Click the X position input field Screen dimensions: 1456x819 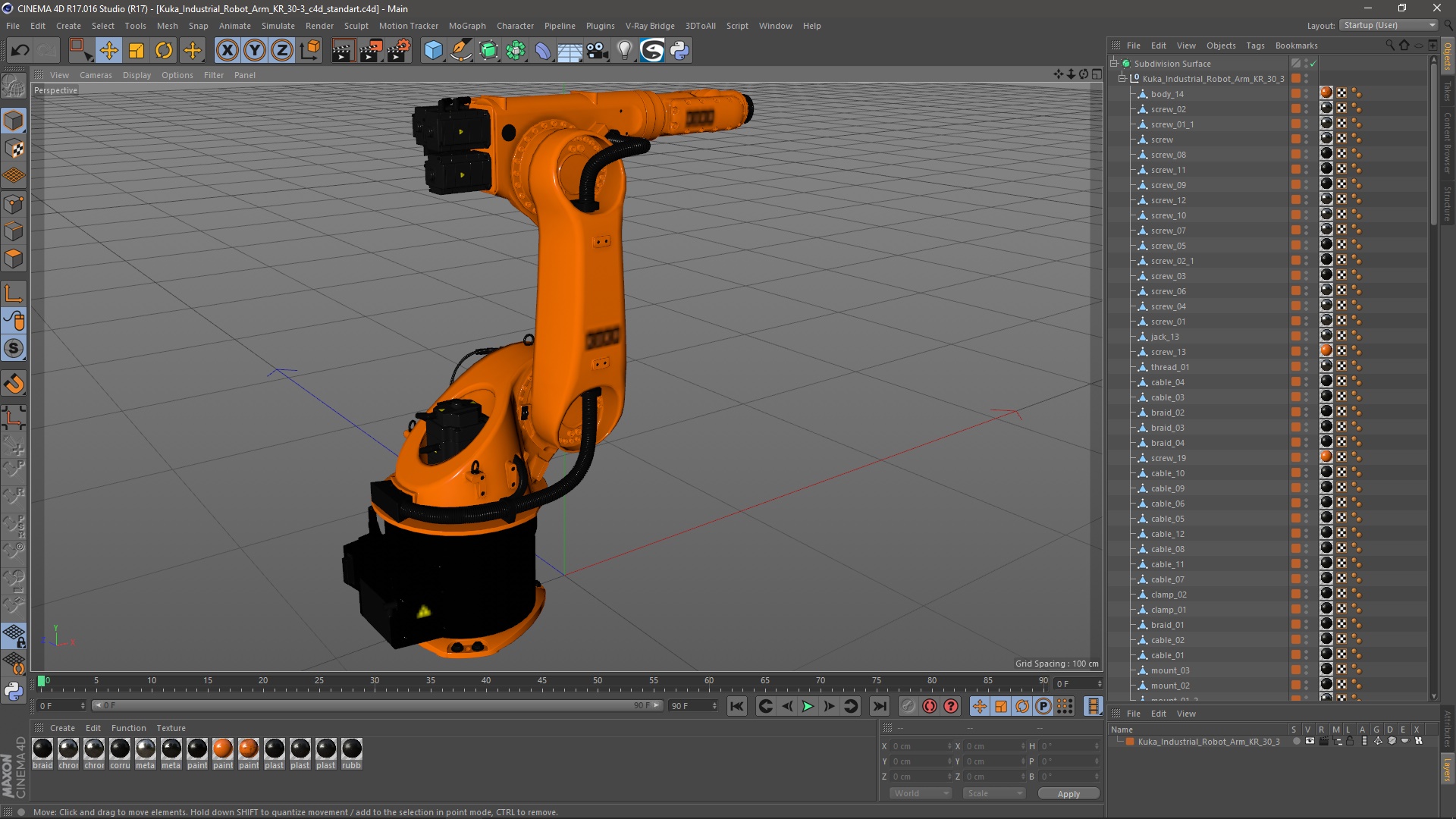pos(921,746)
